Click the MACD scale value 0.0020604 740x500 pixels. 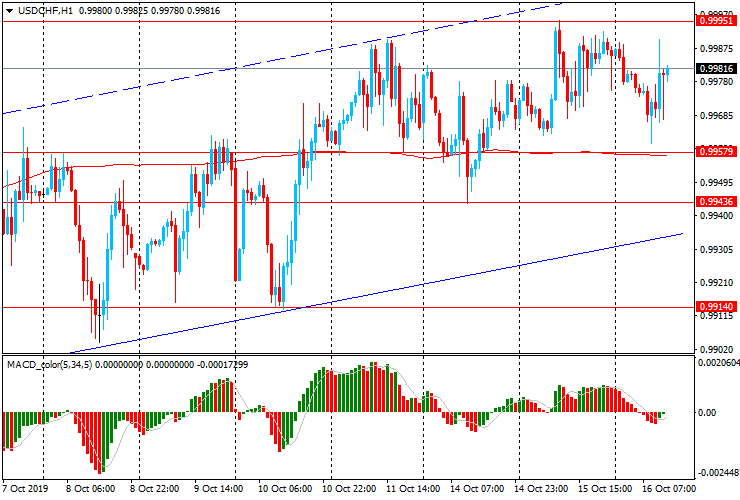pos(718,363)
